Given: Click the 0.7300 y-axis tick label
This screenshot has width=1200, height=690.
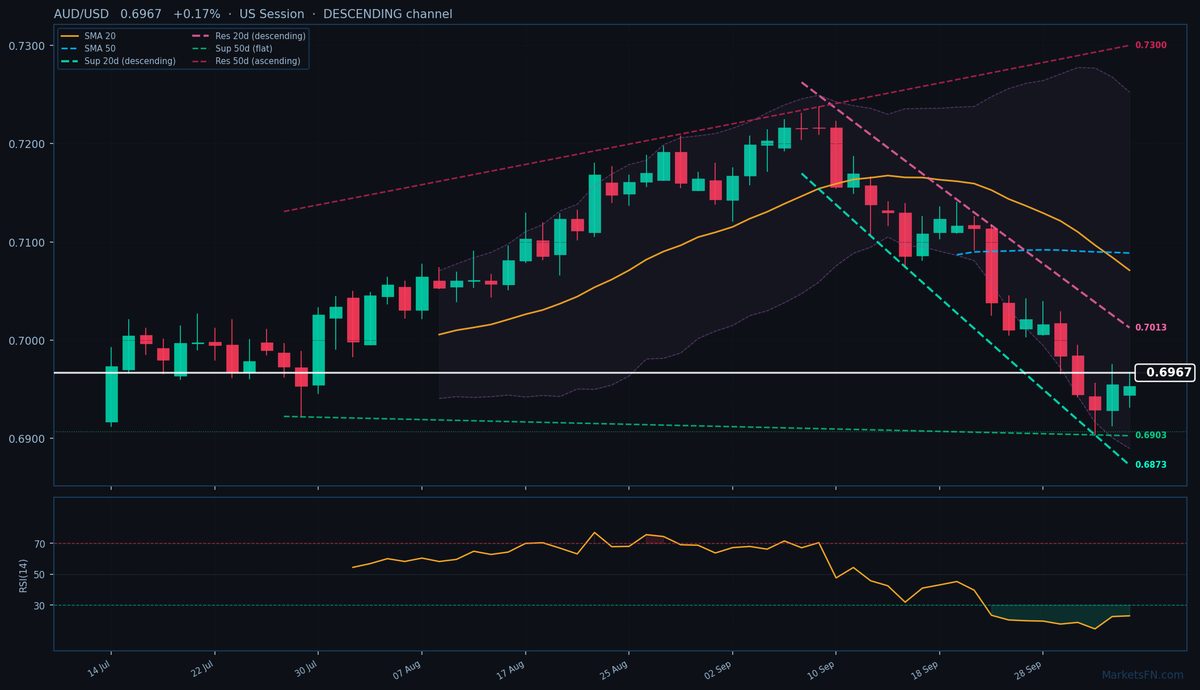Looking at the screenshot, I should (26, 46).
